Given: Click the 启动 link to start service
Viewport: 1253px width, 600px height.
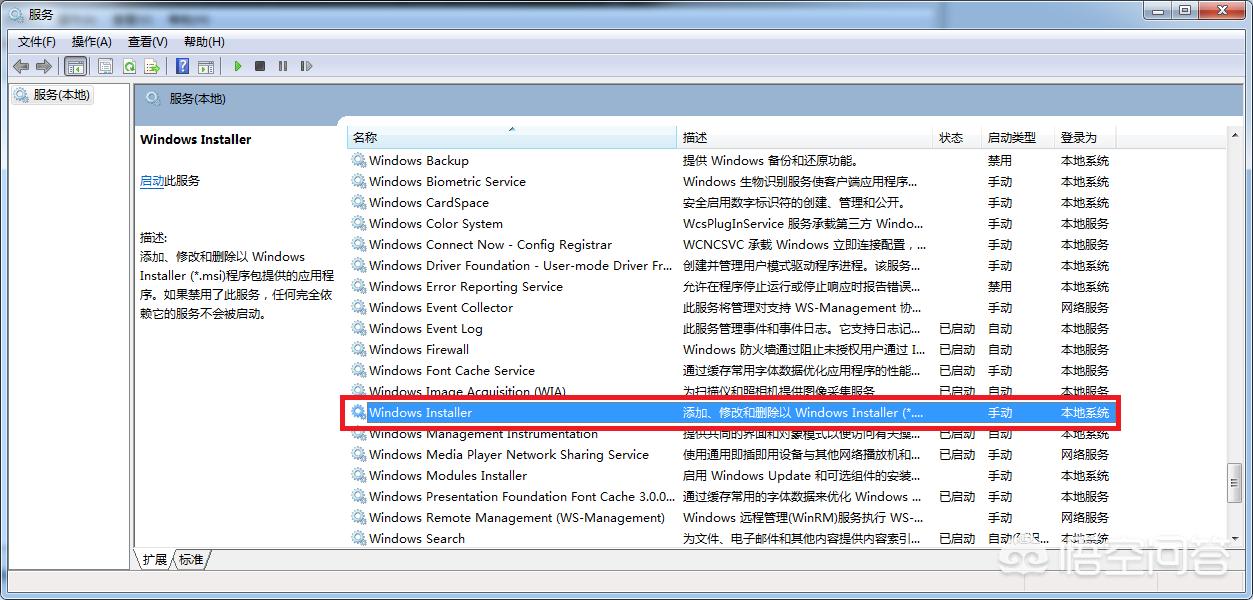Looking at the screenshot, I should click(152, 181).
